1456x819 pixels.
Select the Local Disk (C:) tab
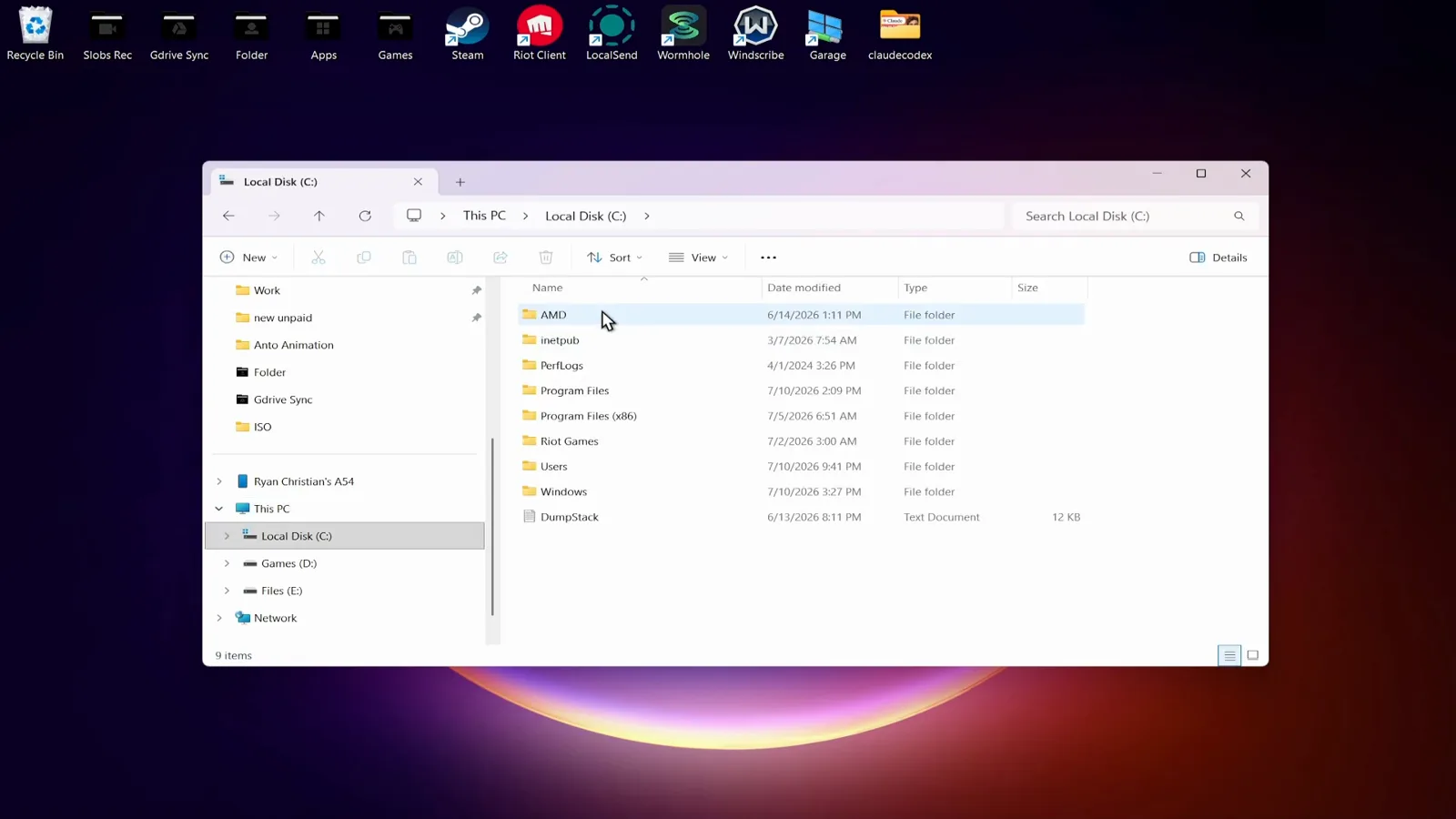[323, 182]
